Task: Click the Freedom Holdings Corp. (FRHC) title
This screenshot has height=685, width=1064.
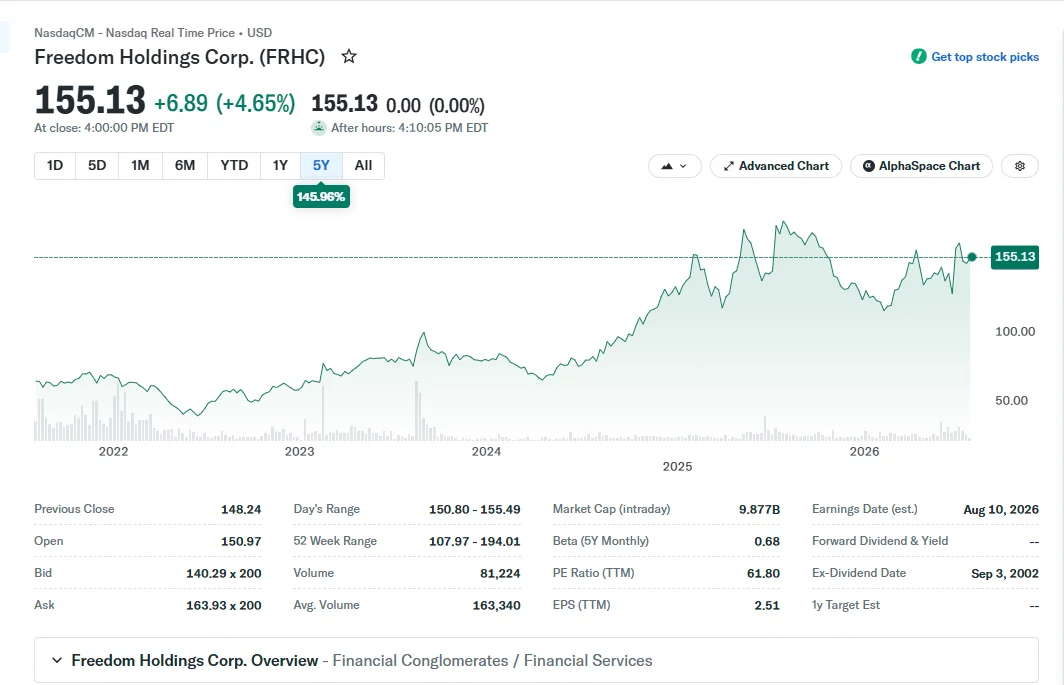Action: [180, 56]
